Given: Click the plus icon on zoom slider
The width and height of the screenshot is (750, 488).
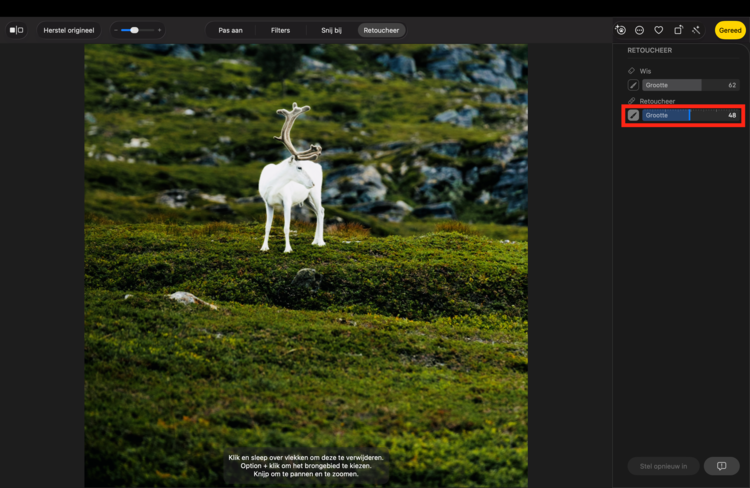Looking at the screenshot, I should coord(159,30).
